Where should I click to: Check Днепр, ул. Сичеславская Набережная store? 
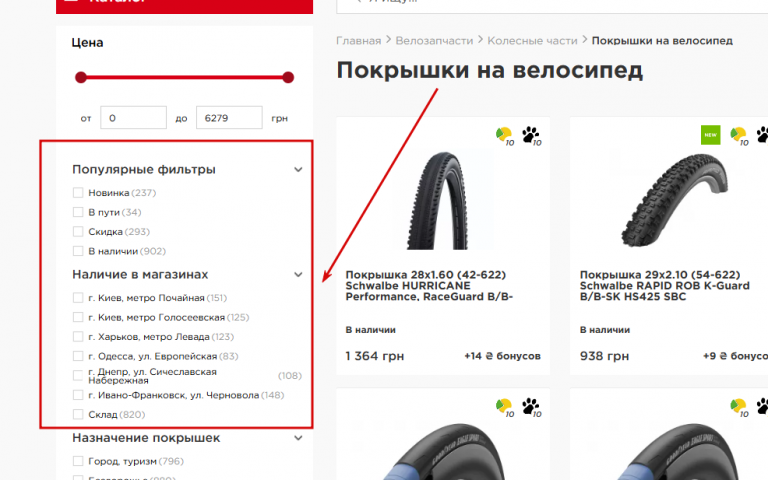[x=78, y=376]
